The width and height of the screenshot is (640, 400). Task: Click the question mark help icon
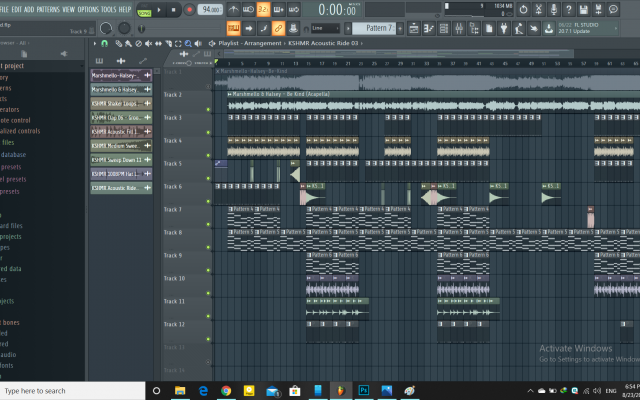(569, 9)
